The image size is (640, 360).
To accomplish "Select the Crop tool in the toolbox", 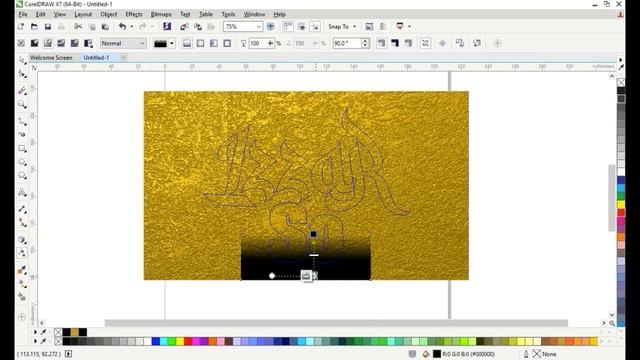I will [22, 90].
